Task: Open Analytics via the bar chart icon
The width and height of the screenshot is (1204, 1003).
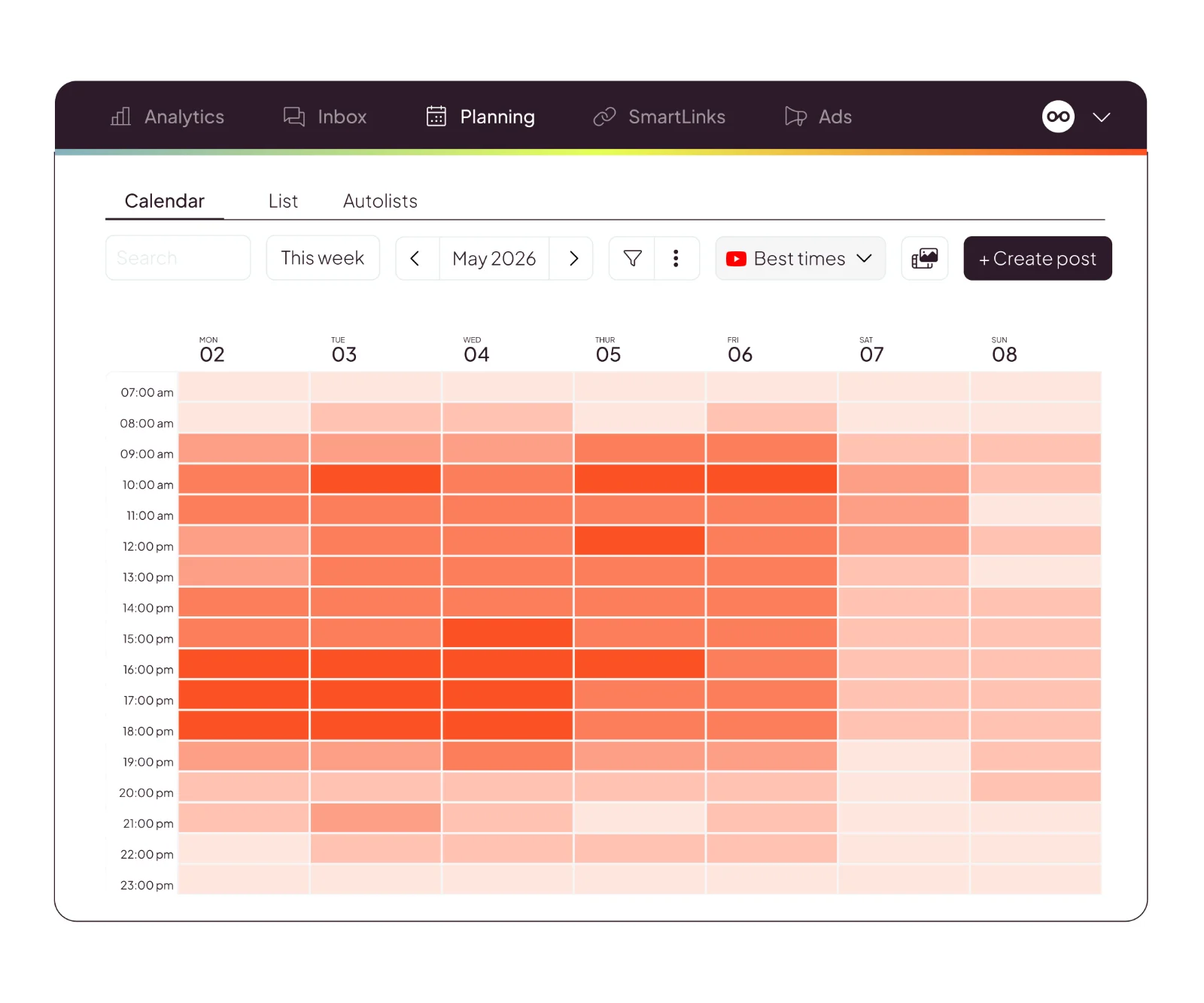Action: (120, 117)
